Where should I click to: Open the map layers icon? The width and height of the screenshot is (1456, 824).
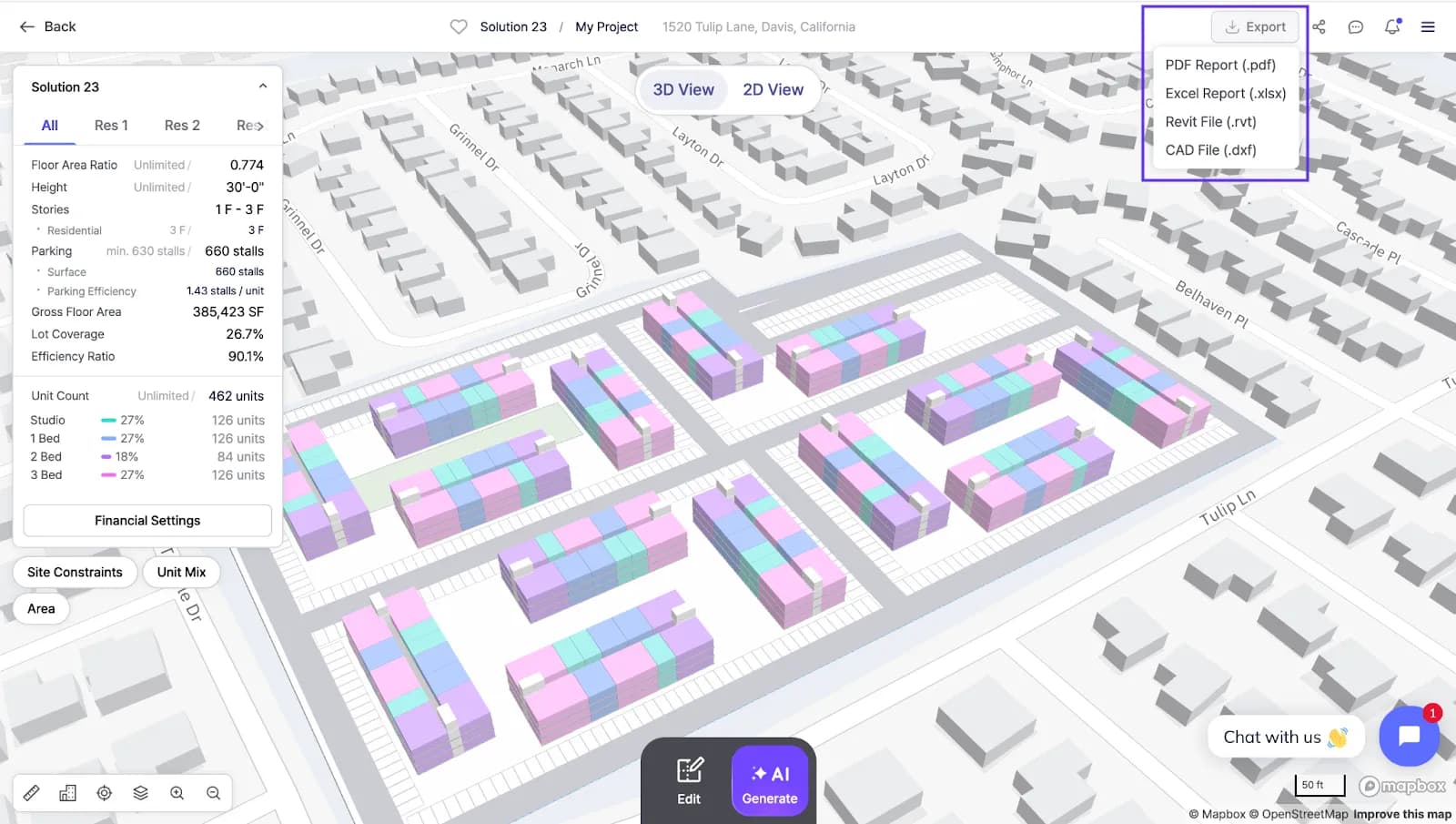click(x=140, y=793)
